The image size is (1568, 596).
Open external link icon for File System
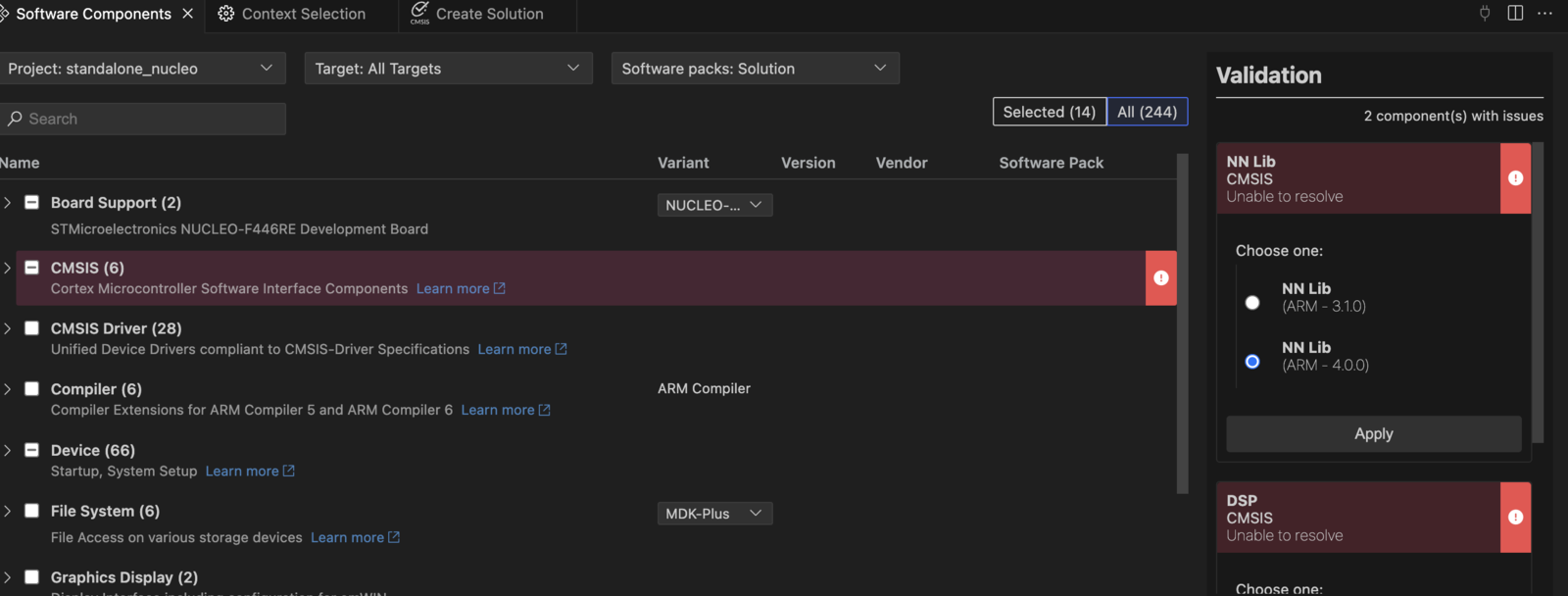point(394,537)
